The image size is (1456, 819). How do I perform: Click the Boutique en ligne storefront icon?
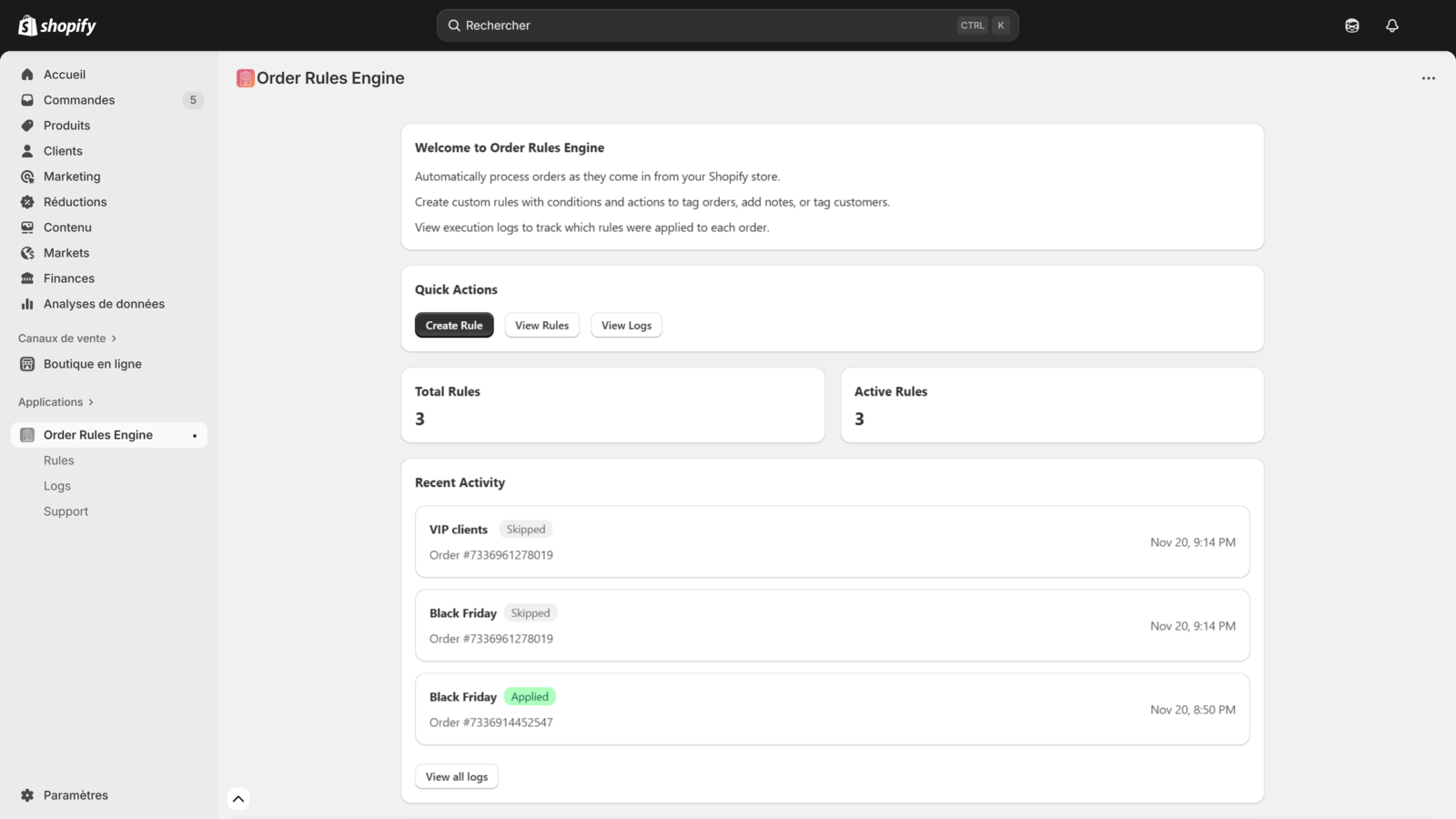point(27,363)
